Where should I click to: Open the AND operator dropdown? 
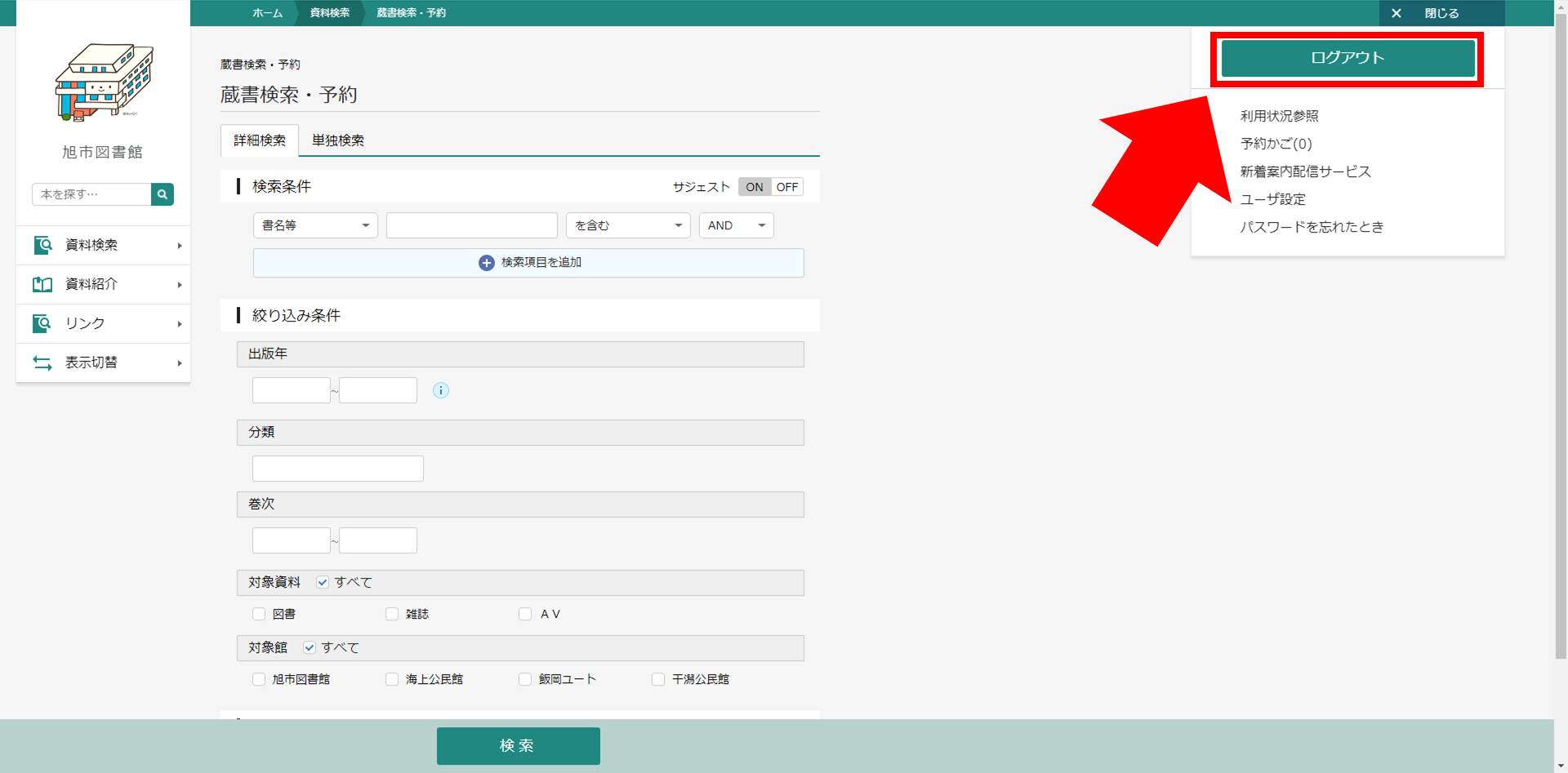(x=736, y=225)
